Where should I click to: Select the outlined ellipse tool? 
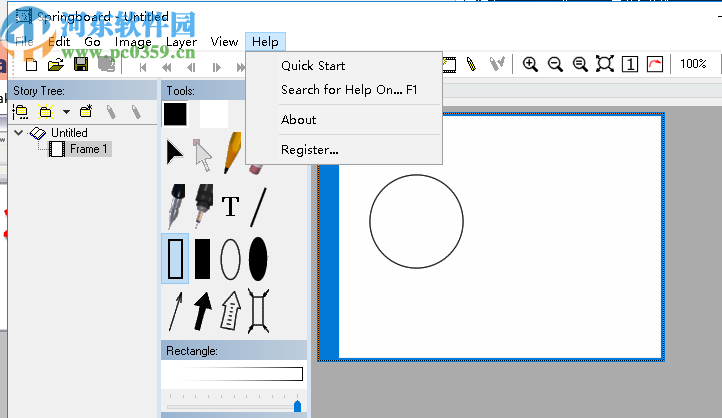(230, 259)
